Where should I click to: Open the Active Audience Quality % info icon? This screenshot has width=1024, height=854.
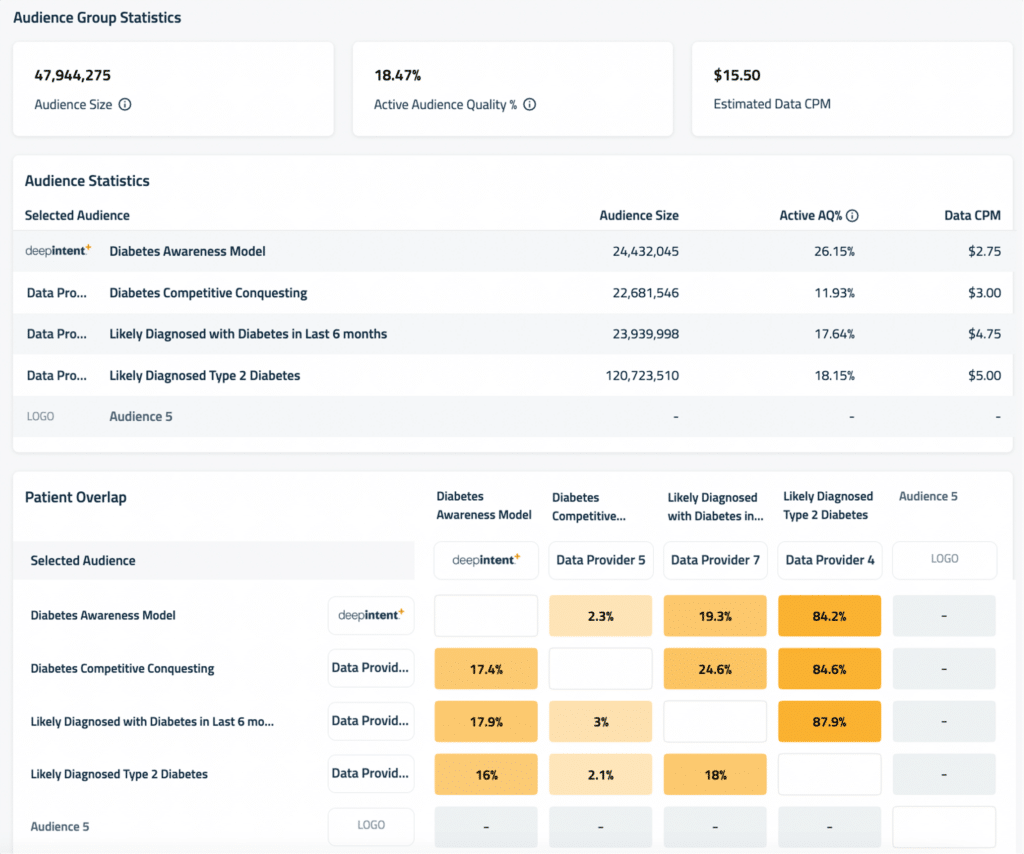[530, 104]
